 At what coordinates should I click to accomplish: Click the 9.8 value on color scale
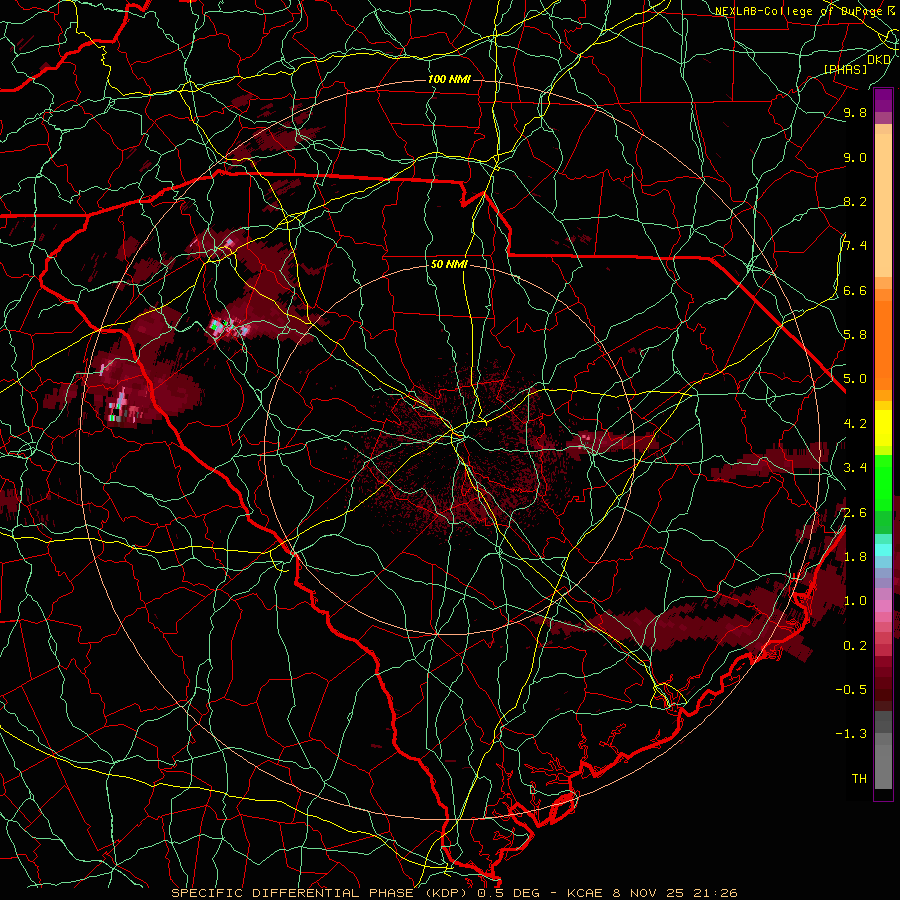[x=855, y=112]
